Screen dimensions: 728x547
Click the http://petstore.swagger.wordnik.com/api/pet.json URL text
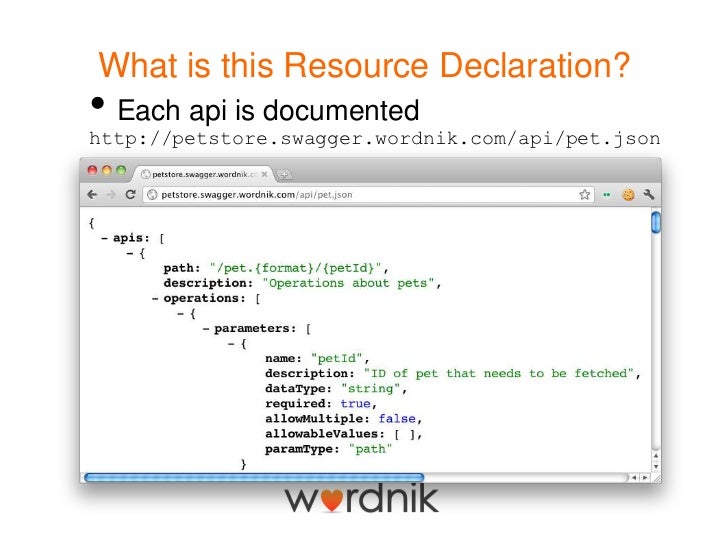pos(375,139)
